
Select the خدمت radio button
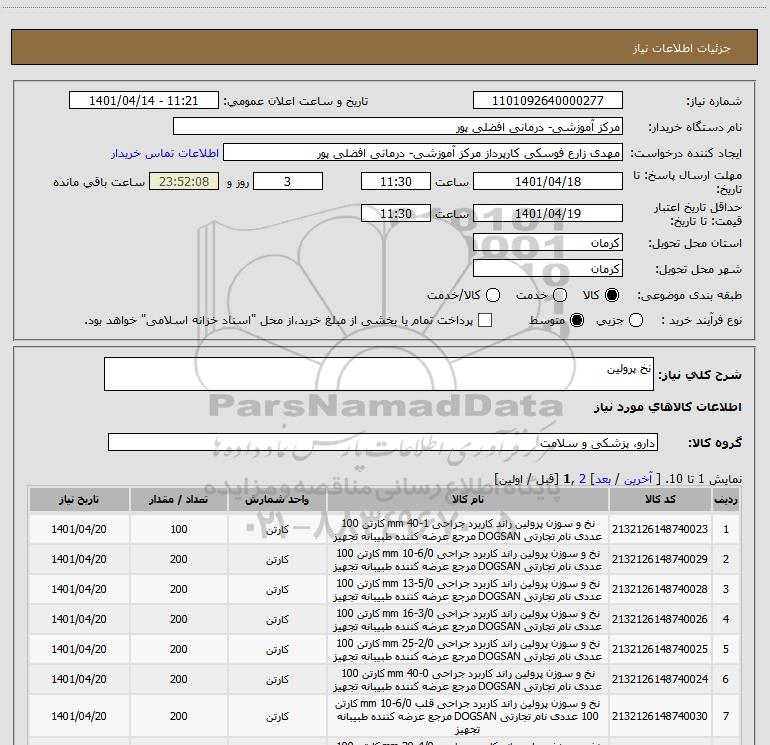pos(560,295)
